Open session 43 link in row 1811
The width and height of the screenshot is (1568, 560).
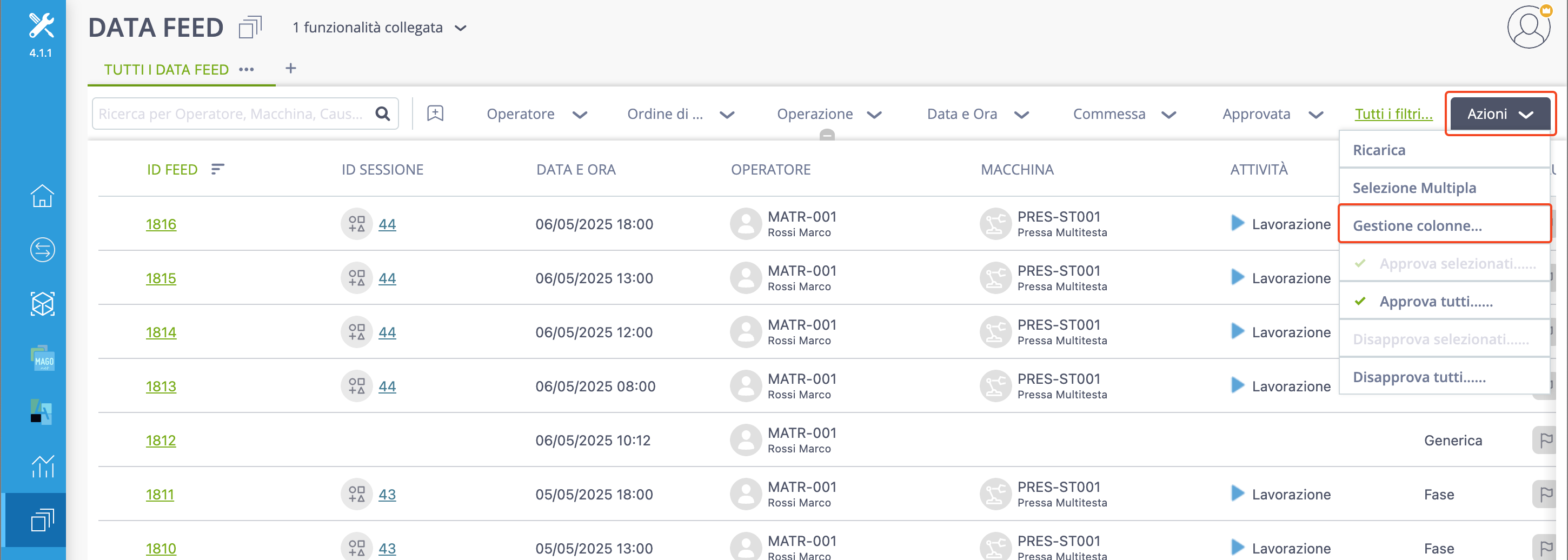point(387,494)
